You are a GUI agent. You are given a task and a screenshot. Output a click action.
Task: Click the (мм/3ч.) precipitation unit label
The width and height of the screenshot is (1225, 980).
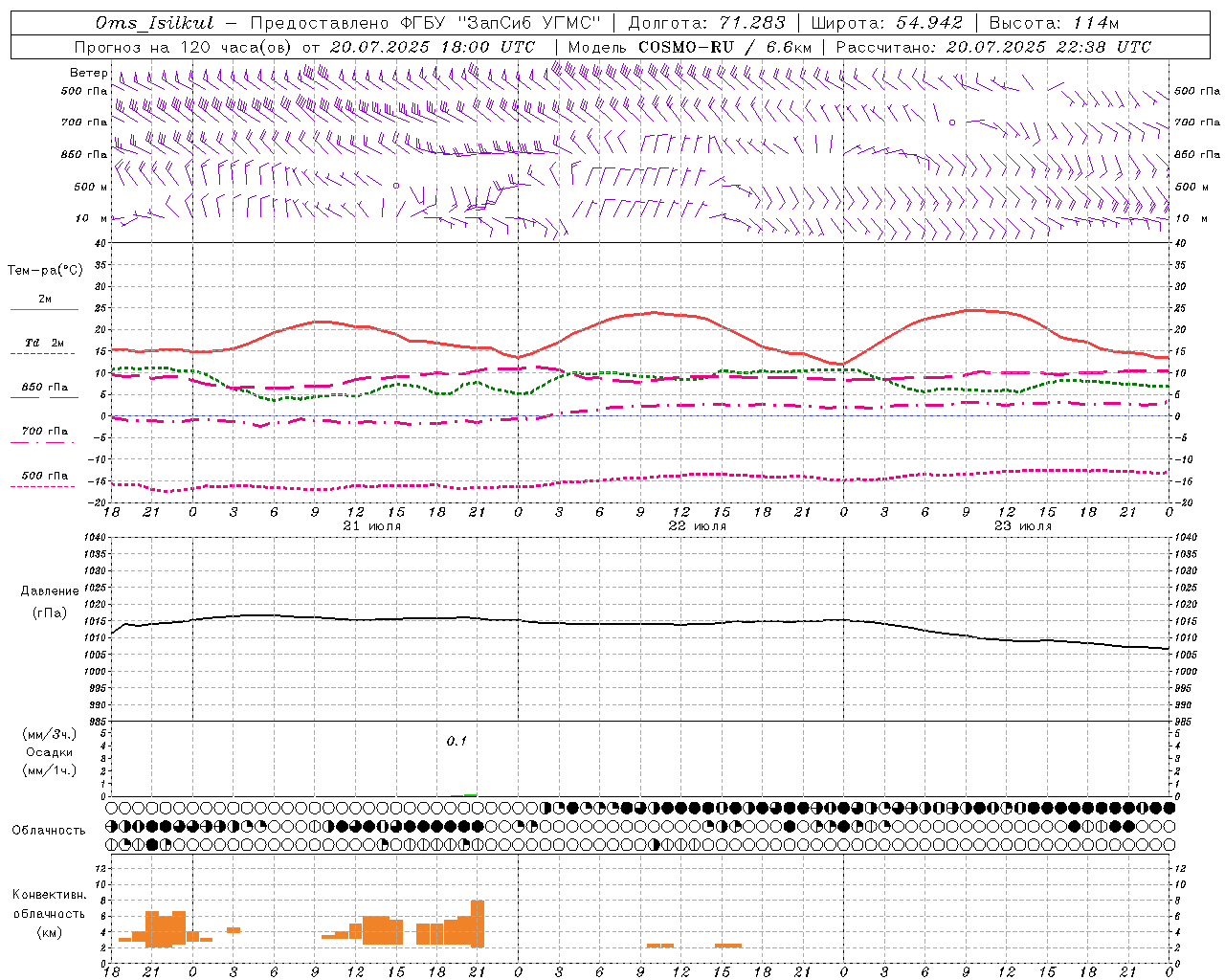[50, 734]
